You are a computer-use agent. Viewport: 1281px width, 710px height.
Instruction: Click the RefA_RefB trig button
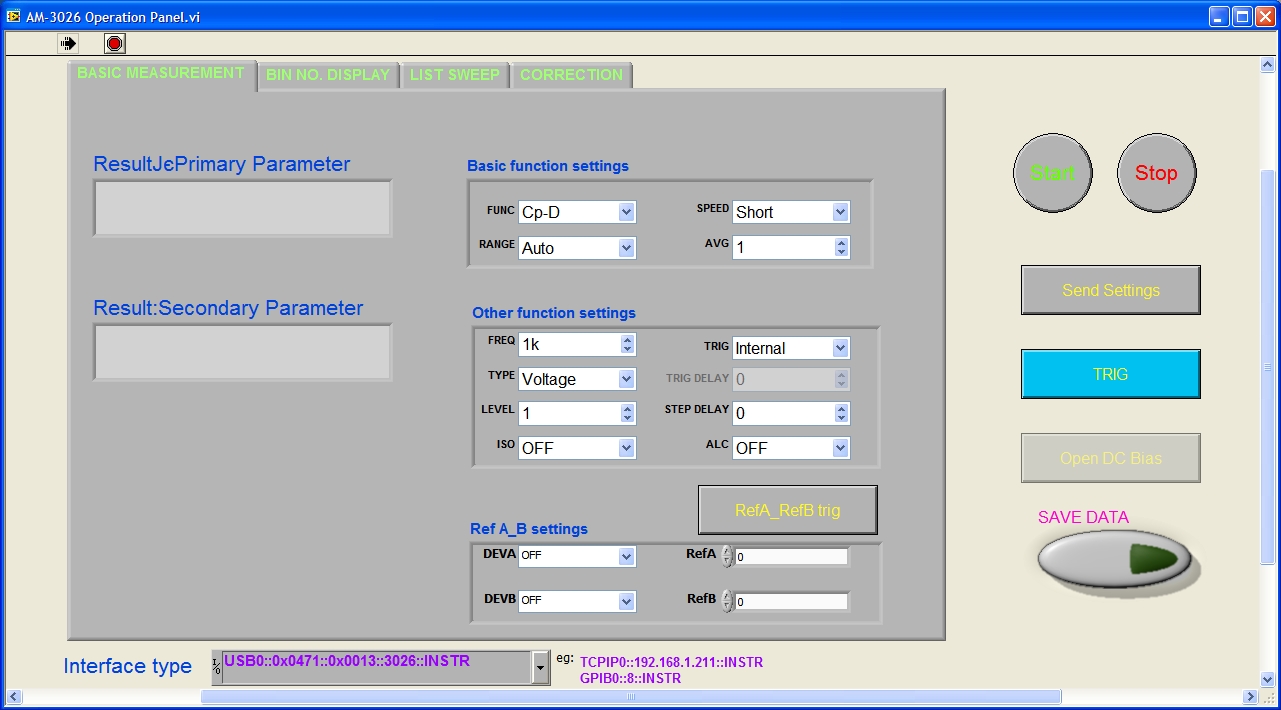[x=787, y=510]
